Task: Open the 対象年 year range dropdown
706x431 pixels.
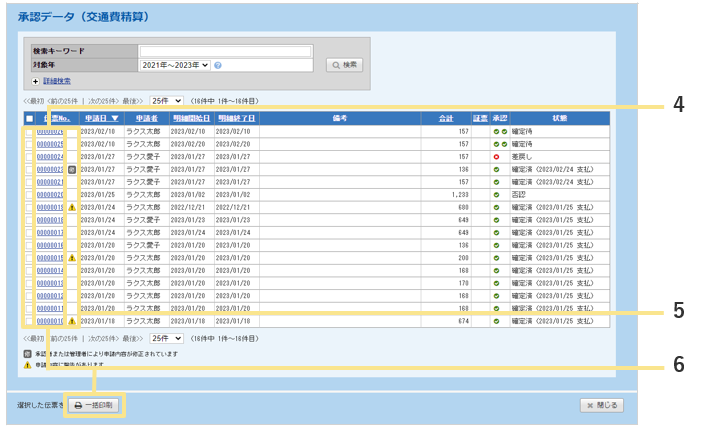Action: [174, 65]
